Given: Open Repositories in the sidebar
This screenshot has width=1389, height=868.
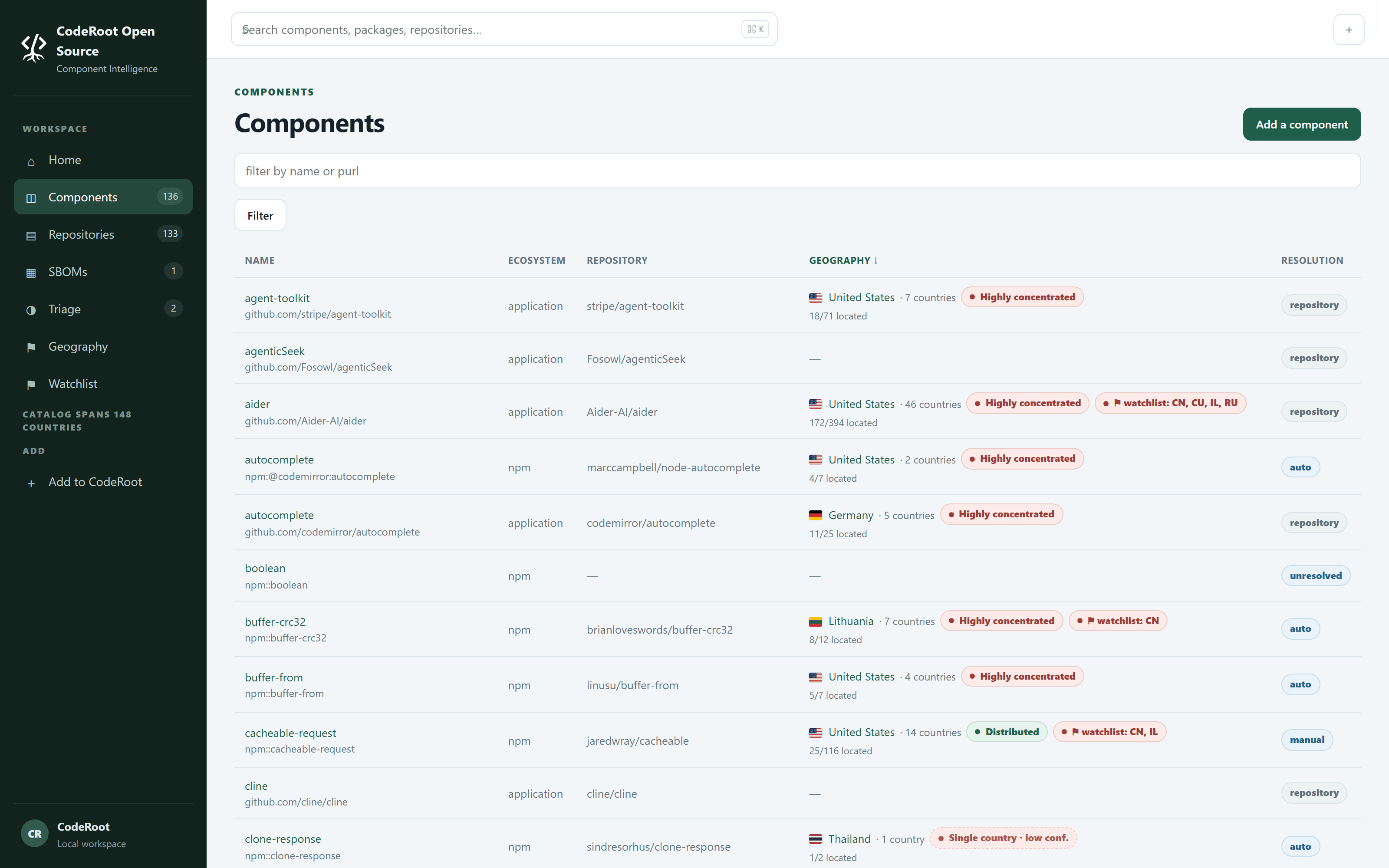Looking at the screenshot, I should (x=103, y=234).
